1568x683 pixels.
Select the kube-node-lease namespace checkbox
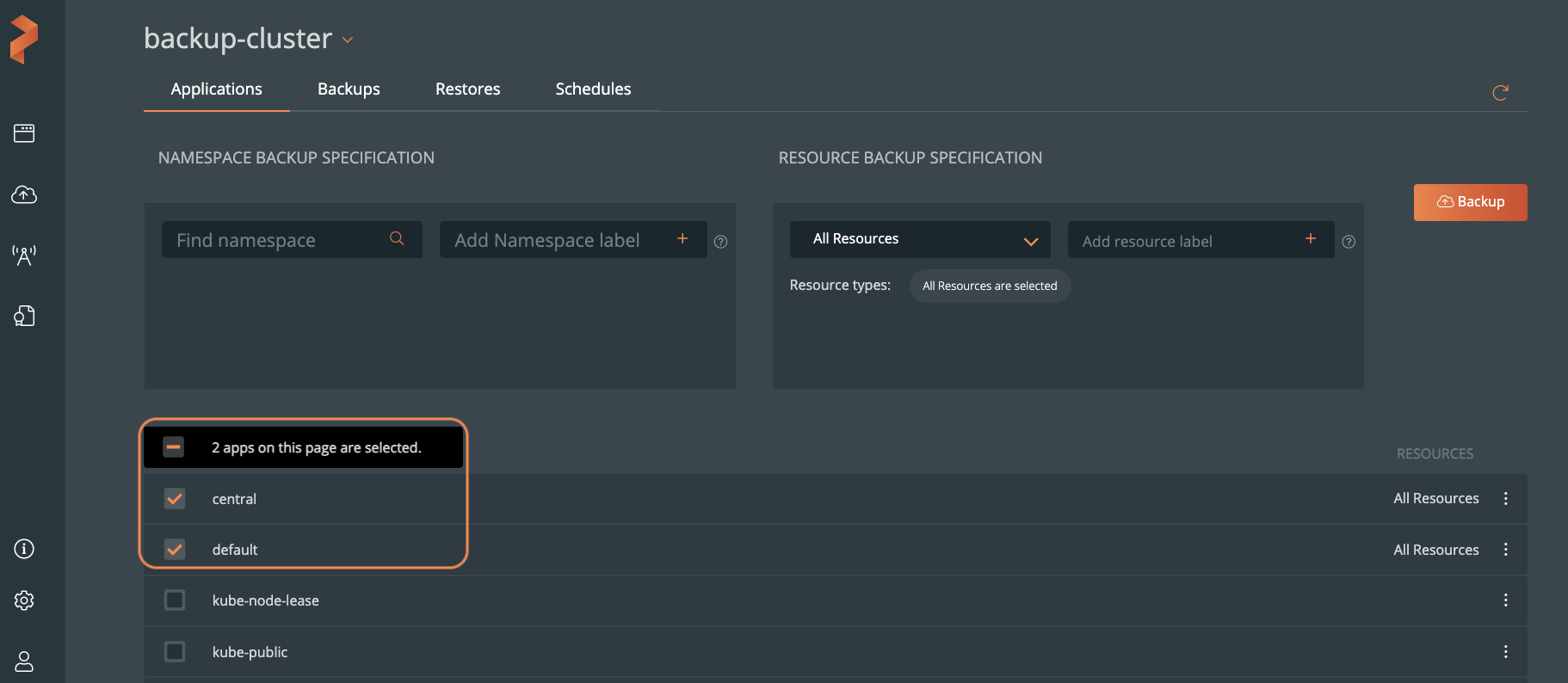tap(175, 600)
